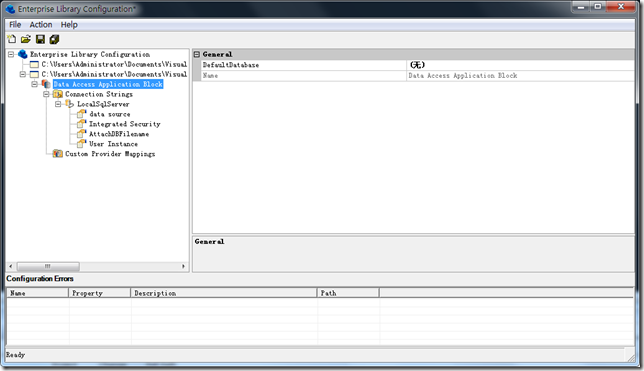Select the Custom Provider Mappings tree item

(110, 154)
